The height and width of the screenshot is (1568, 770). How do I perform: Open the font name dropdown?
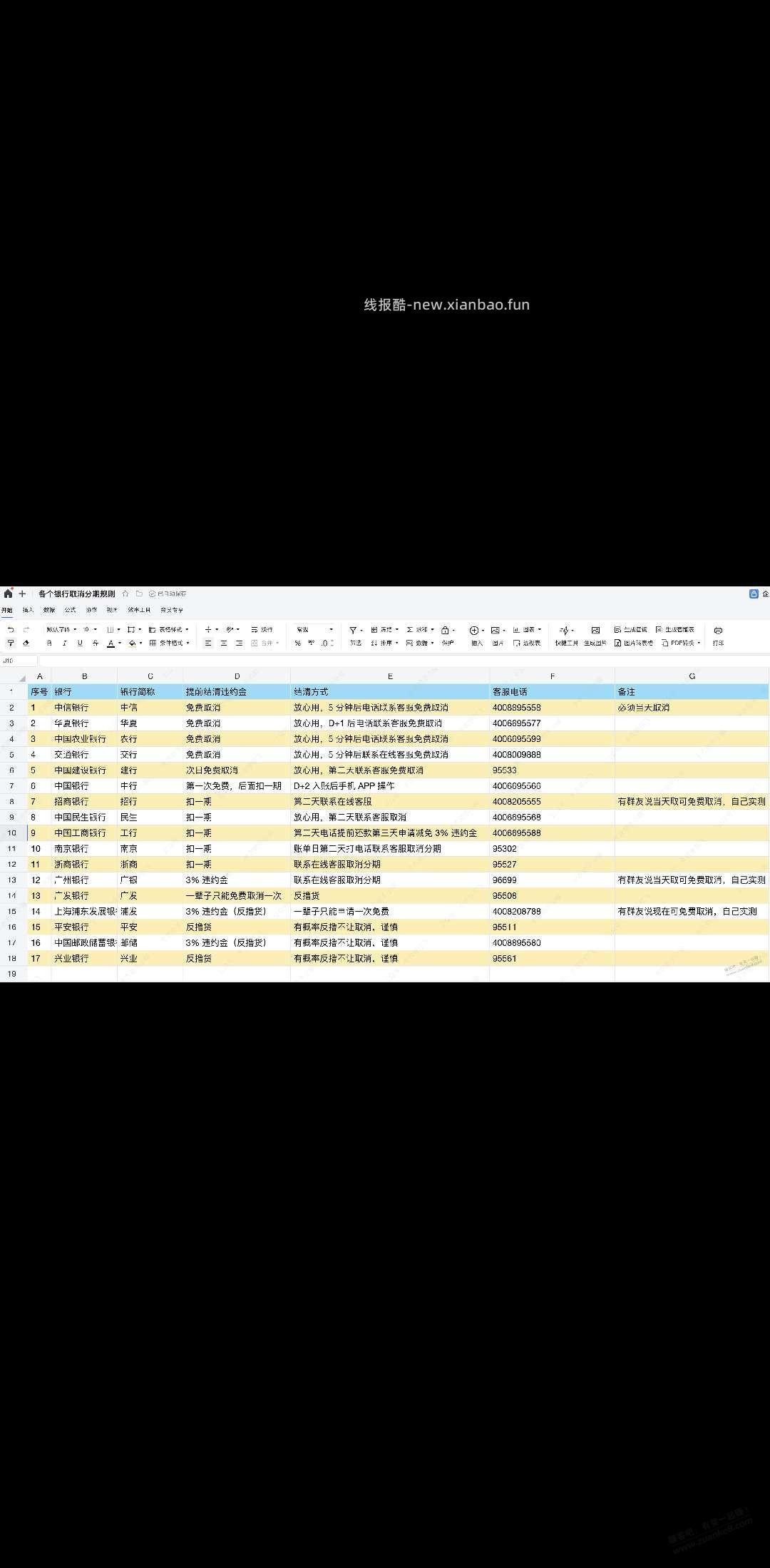[x=61, y=630]
